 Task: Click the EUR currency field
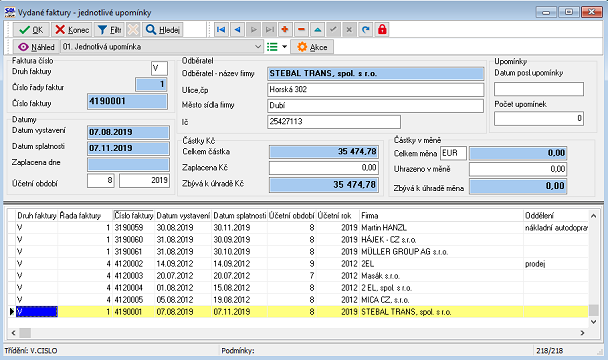click(x=453, y=153)
